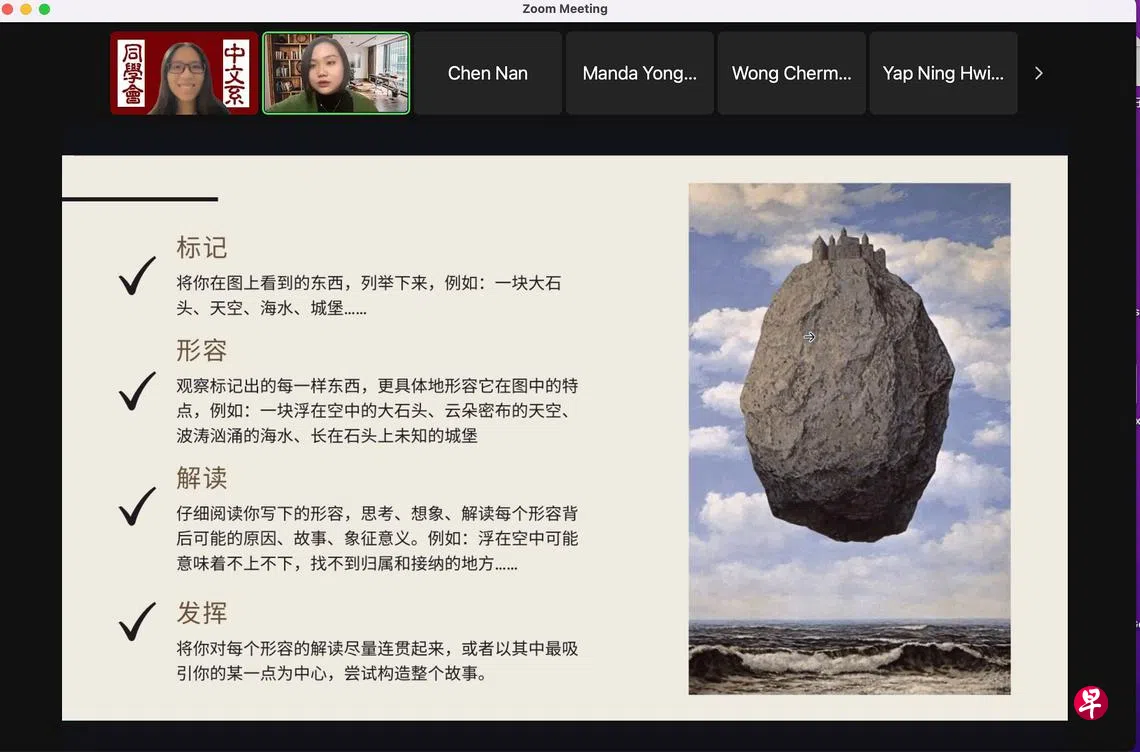Select the checkmark beside 解读 section
1140x752 pixels.
point(137,506)
